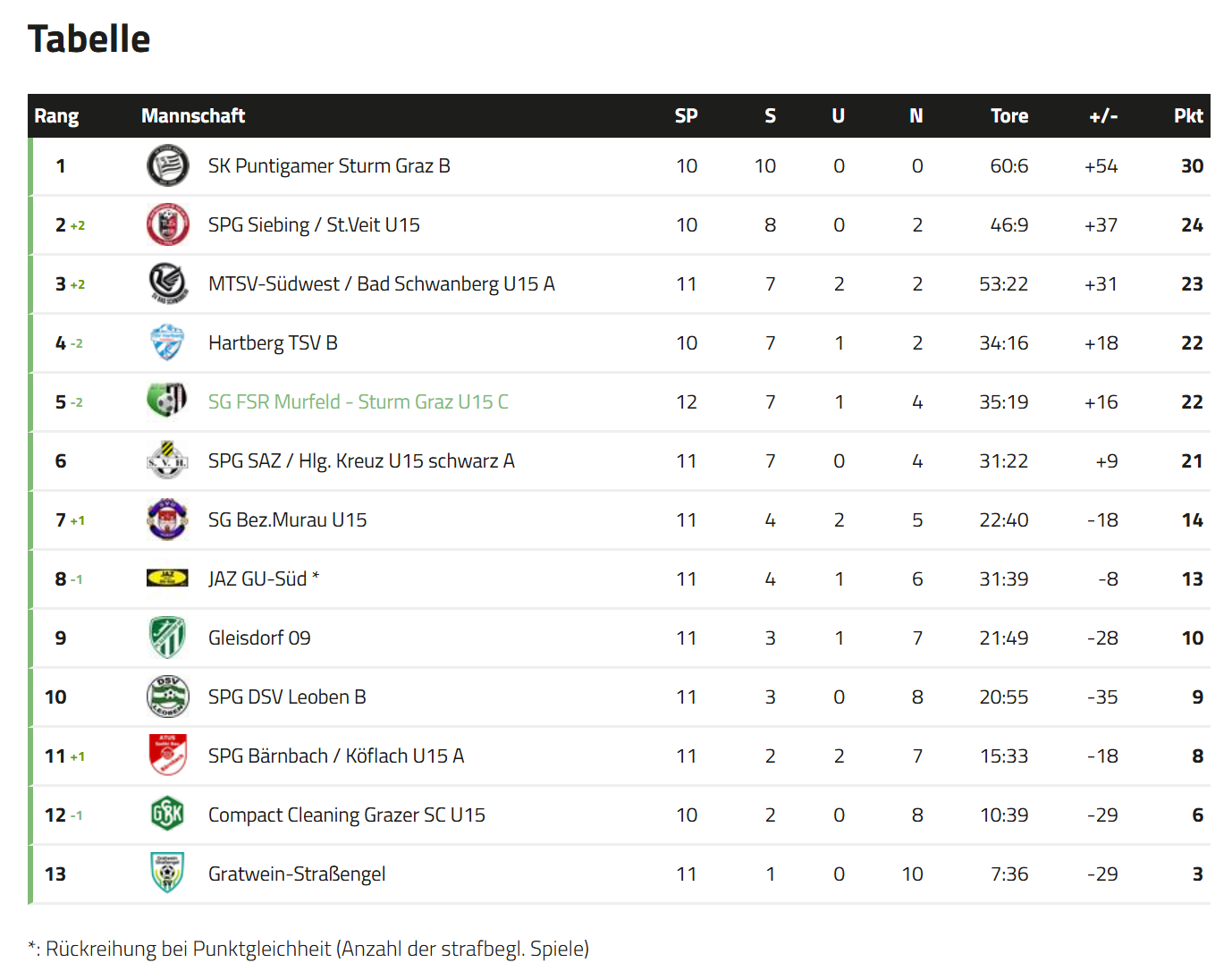
Task: Click the yellow JAZ GU-Süd logo
Action: (167, 578)
